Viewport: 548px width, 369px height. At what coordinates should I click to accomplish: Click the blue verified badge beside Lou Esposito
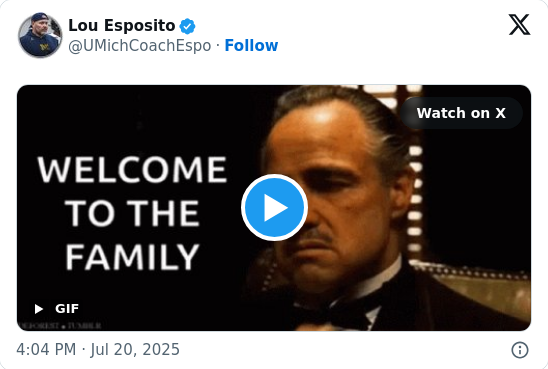click(x=187, y=26)
